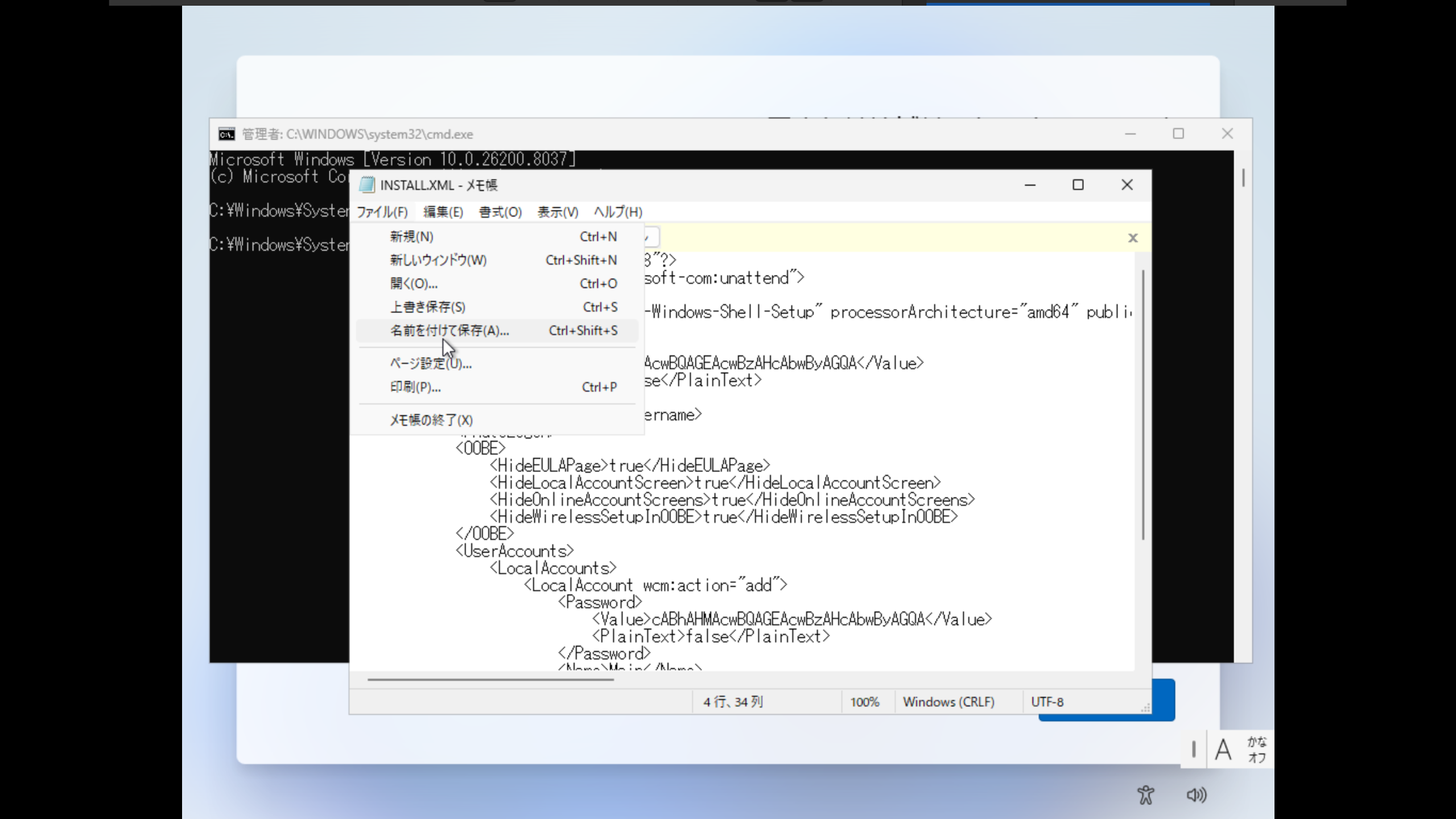Click the volume speaker icon
Image resolution: width=1456 pixels, height=819 pixels.
[x=1196, y=795]
